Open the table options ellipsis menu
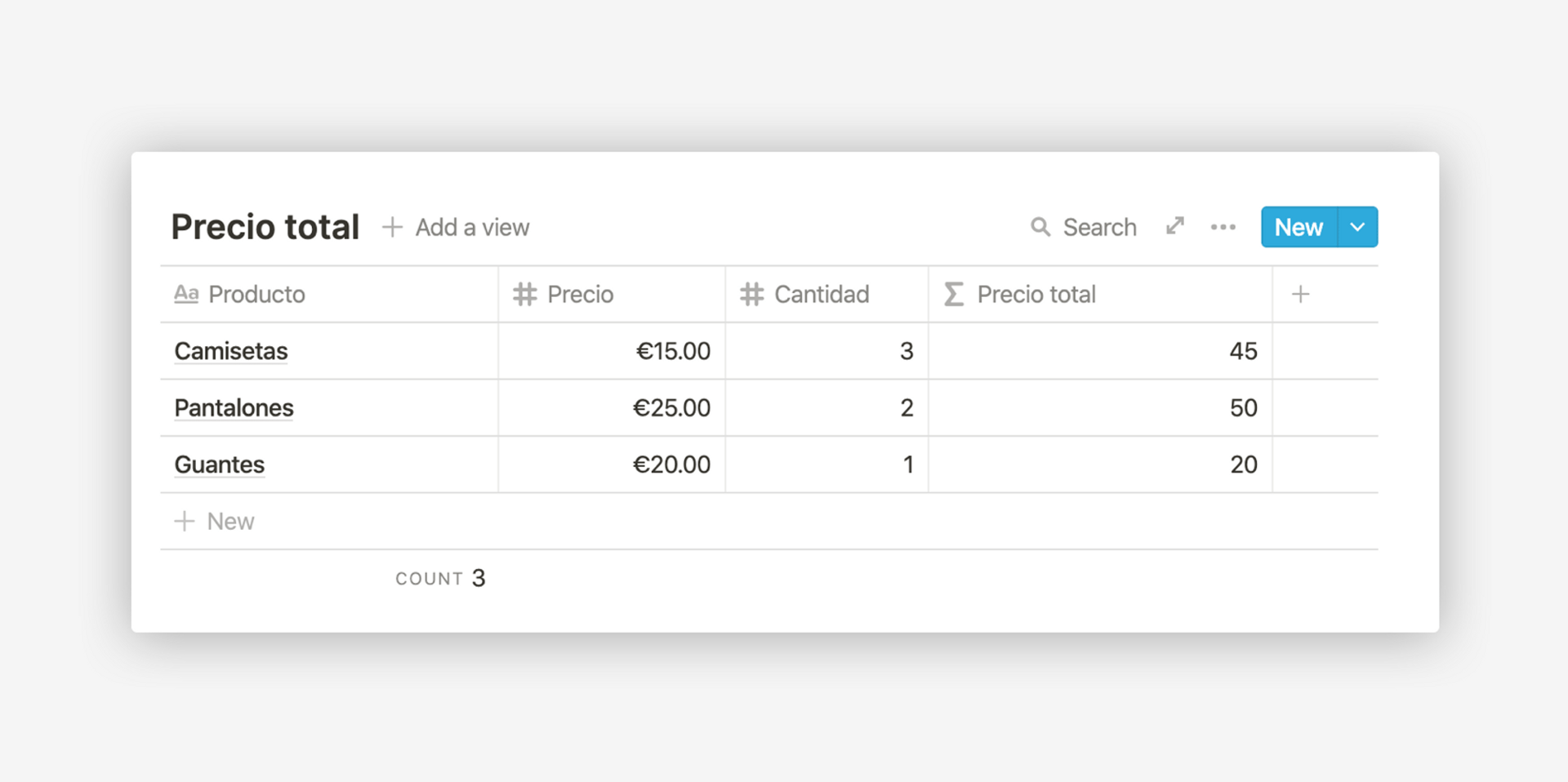The image size is (1568, 782). [1223, 227]
